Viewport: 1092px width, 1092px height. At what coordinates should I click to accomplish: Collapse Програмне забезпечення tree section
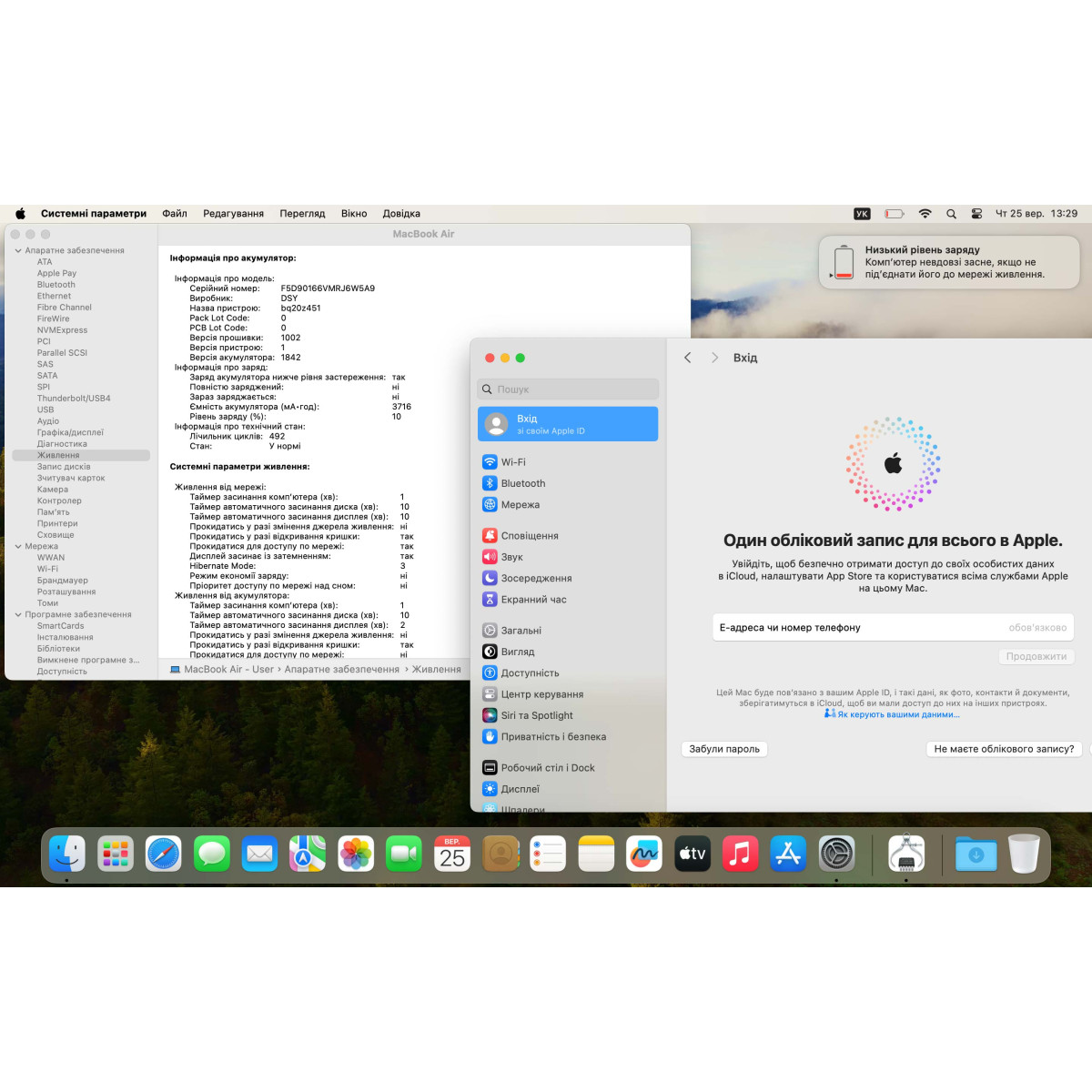pyautogui.click(x=17, y=614)
